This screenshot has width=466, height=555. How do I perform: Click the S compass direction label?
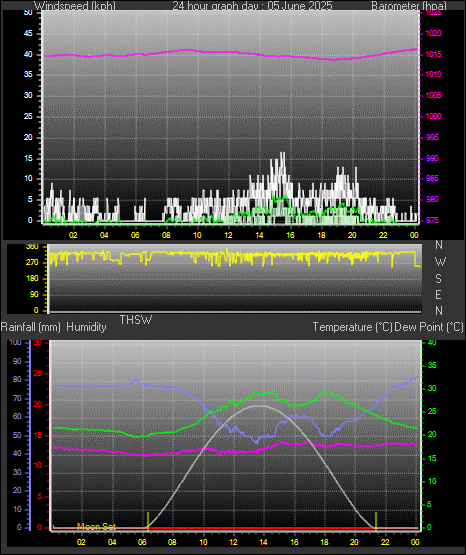coord(438,279)
